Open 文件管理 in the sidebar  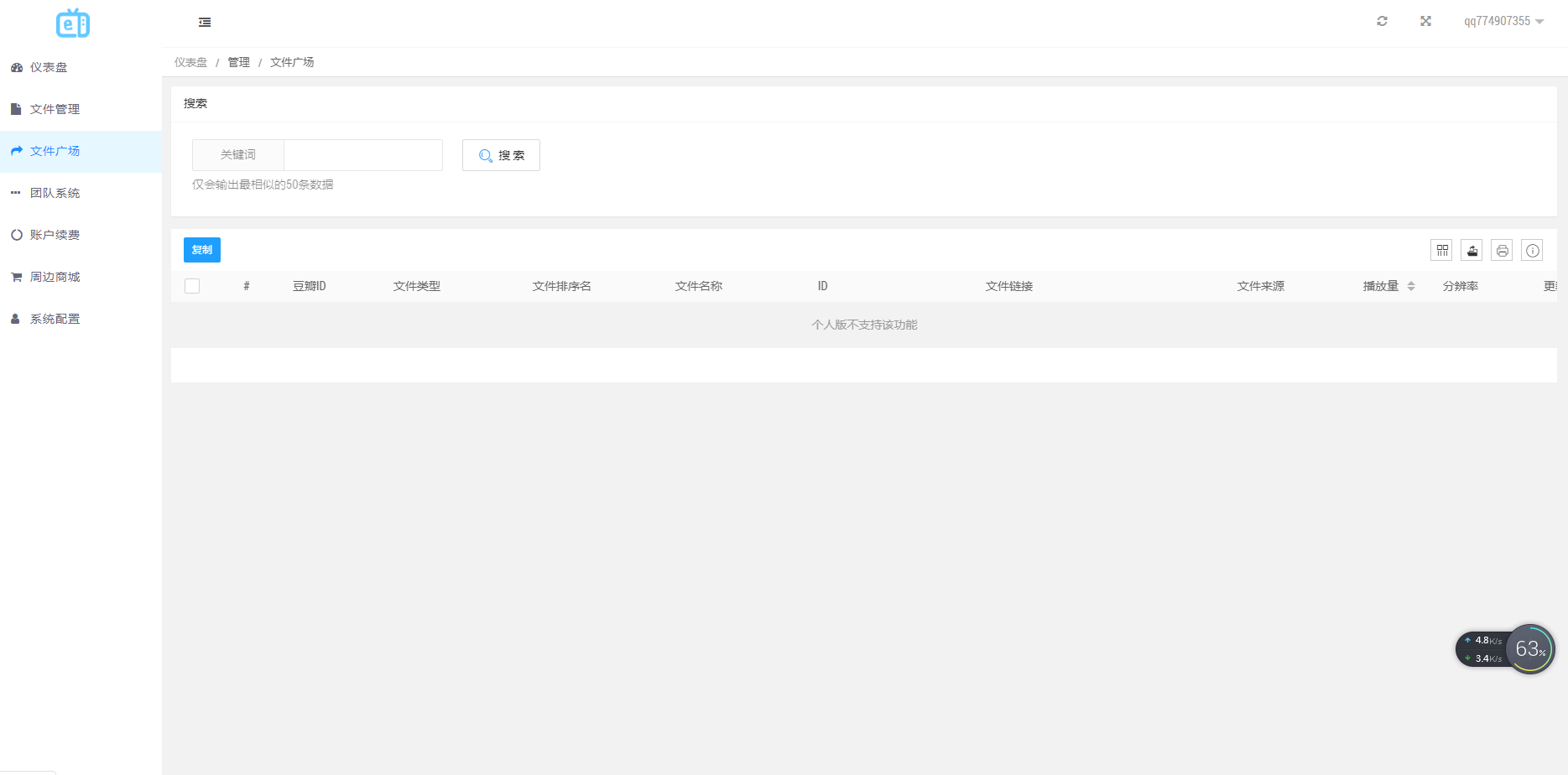[81, 109]
